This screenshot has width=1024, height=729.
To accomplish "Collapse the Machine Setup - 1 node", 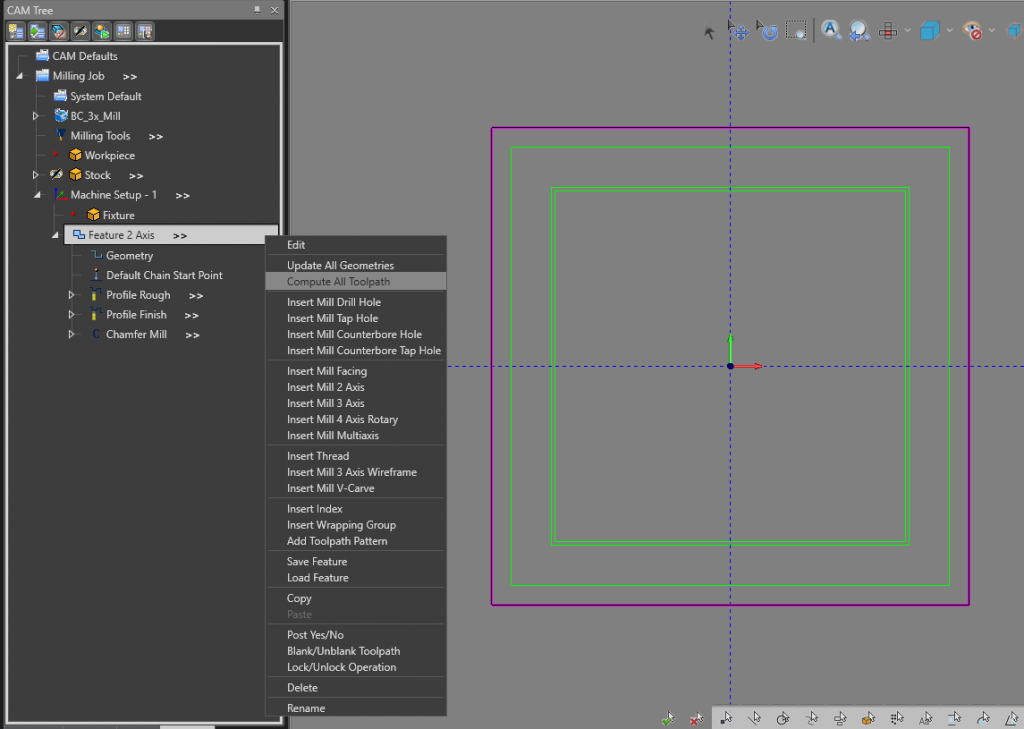I will (x=36, y=195).
